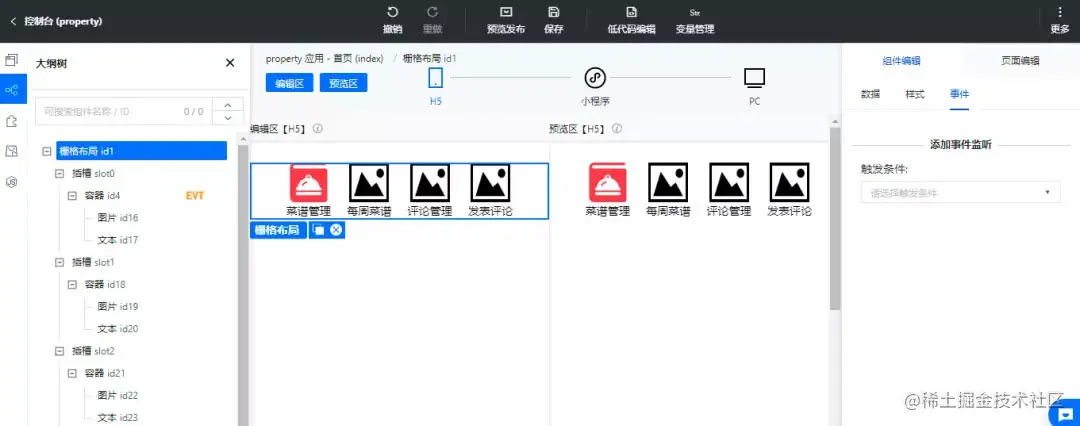This screenshot has height=426, width=1080.
Task: Click the 重做 redo icon
Action: tap(433, 12)
